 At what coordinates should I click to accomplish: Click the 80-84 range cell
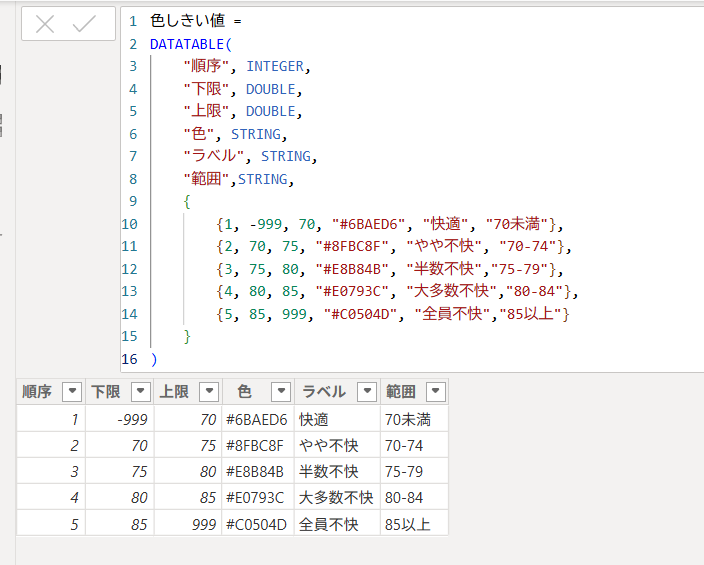point(414,497)
